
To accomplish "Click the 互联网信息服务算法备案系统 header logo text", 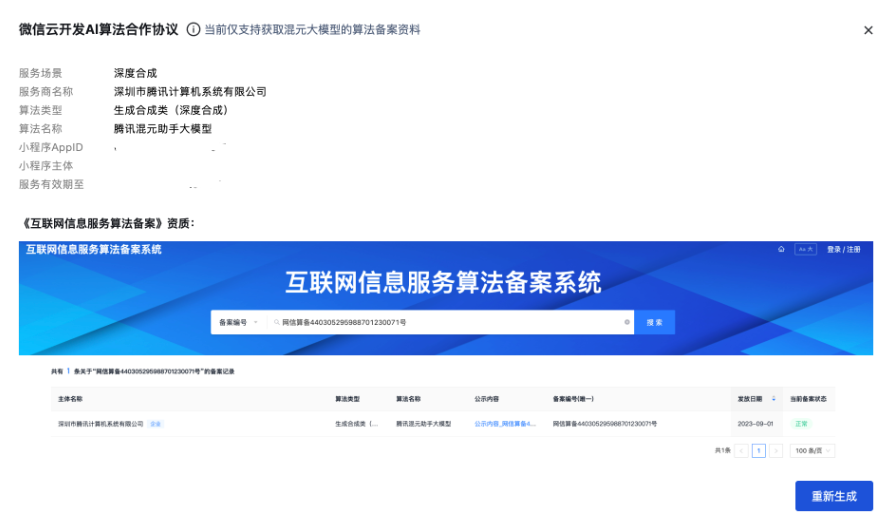I will (94, 249).
